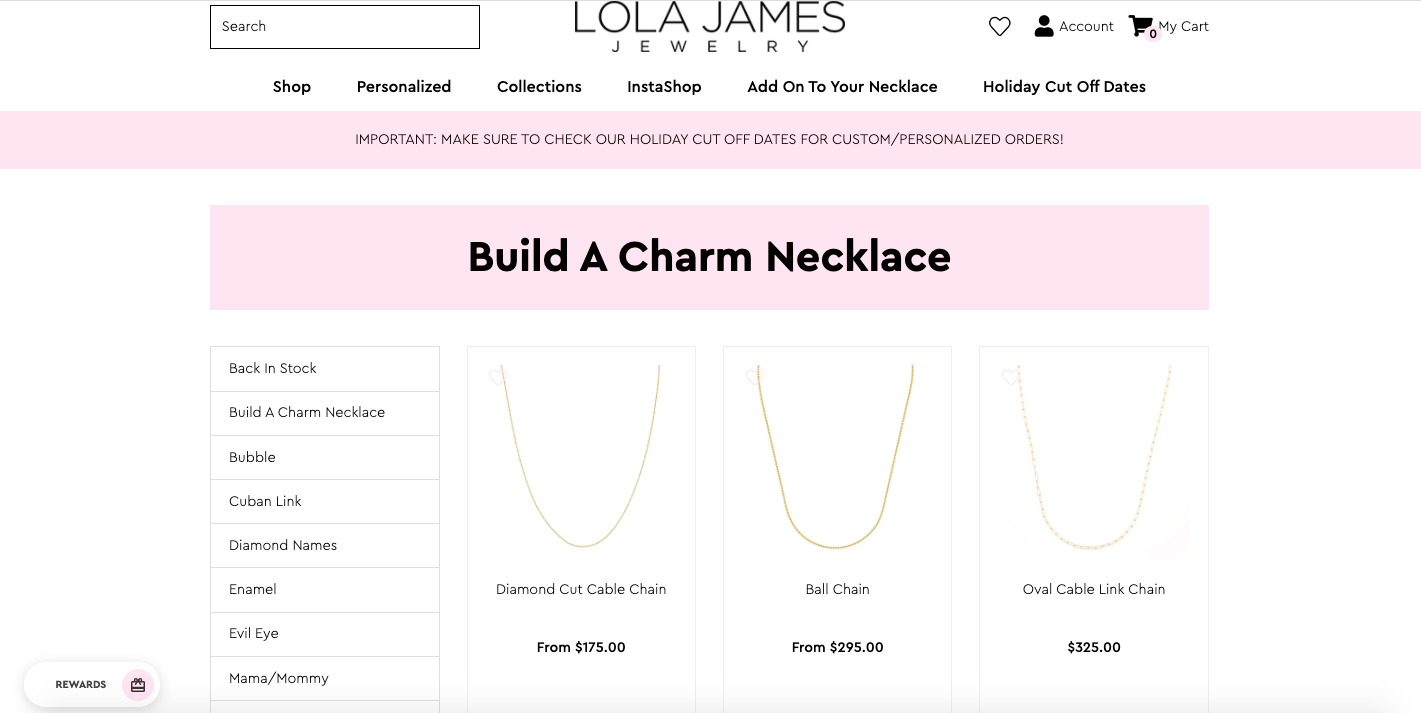This screenshot has width=1421, height=713.
Task: View Holiday Cut Off Dates
Action: coord(1064,87)
